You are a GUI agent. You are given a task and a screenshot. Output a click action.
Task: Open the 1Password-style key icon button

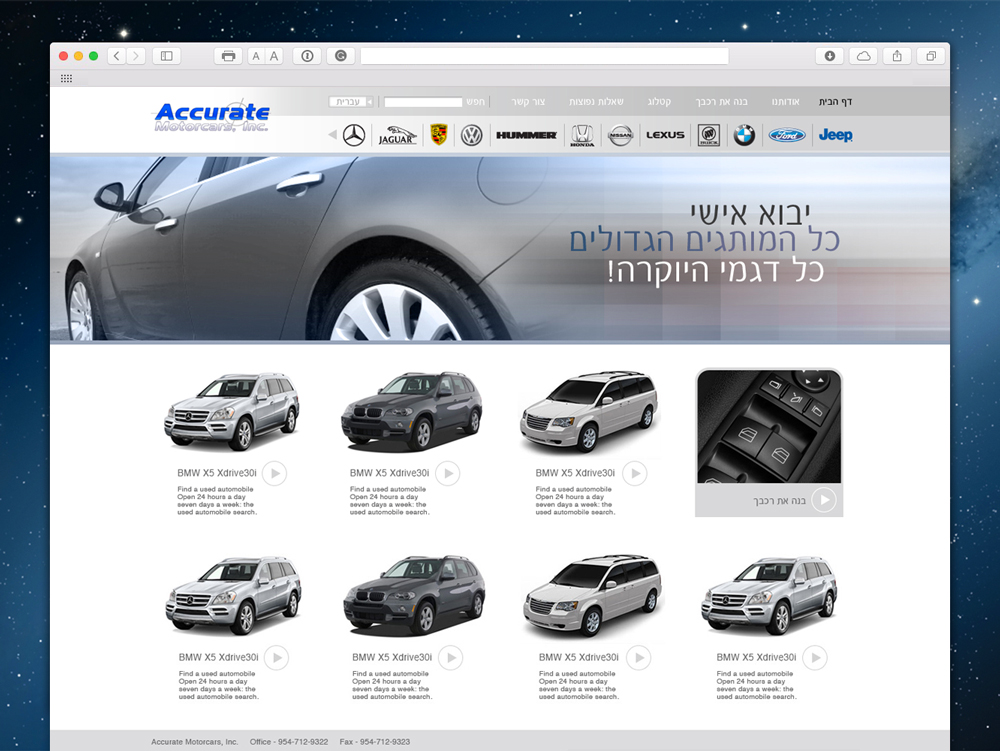pos(307,56)
